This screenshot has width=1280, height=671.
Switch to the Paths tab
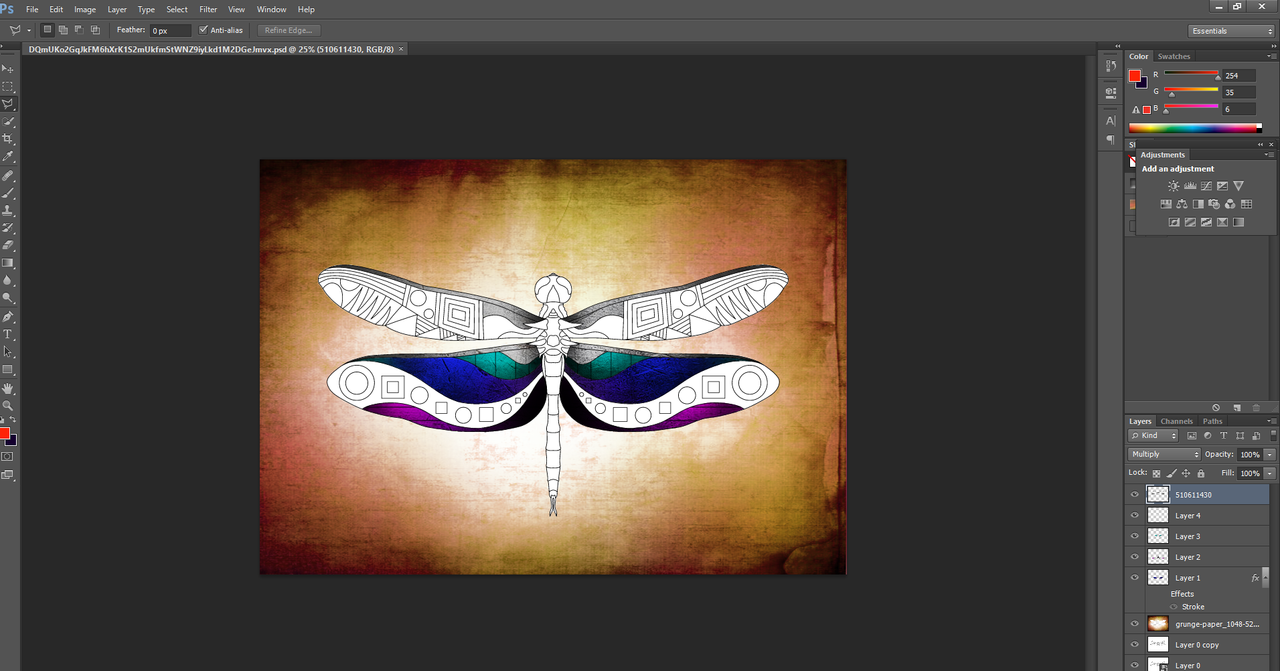click(1212, 421)
